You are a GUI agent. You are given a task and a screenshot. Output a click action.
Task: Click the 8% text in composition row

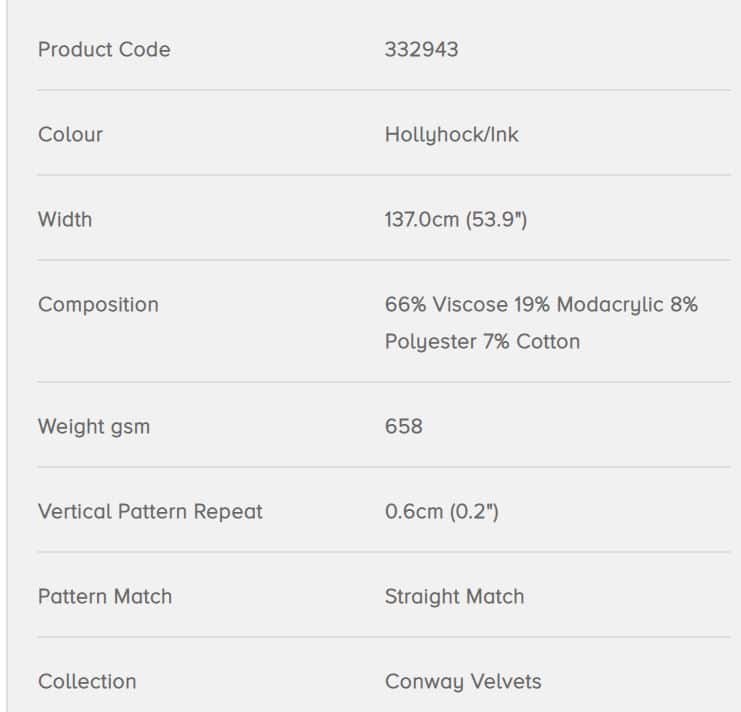[684, 305]
